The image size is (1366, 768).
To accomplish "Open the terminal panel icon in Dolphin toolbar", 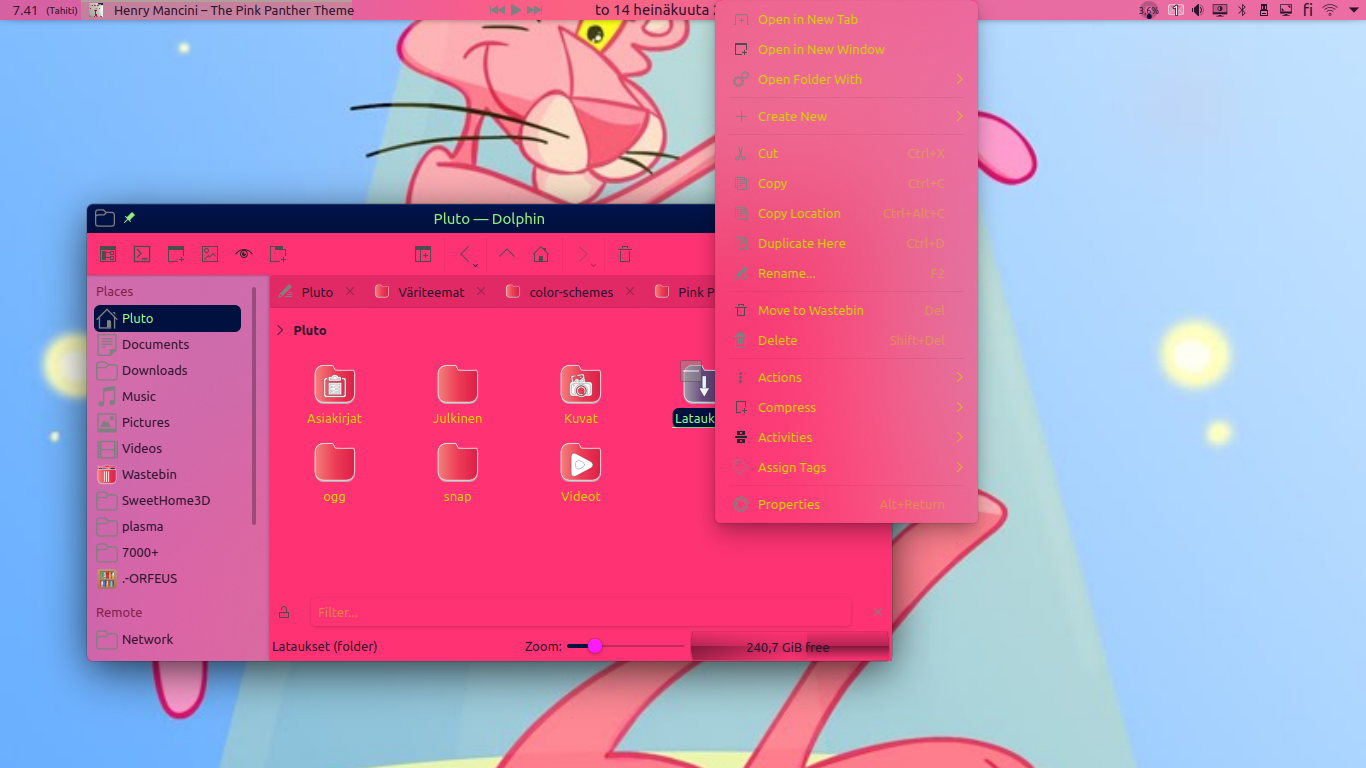I will (x=142, y=254).
